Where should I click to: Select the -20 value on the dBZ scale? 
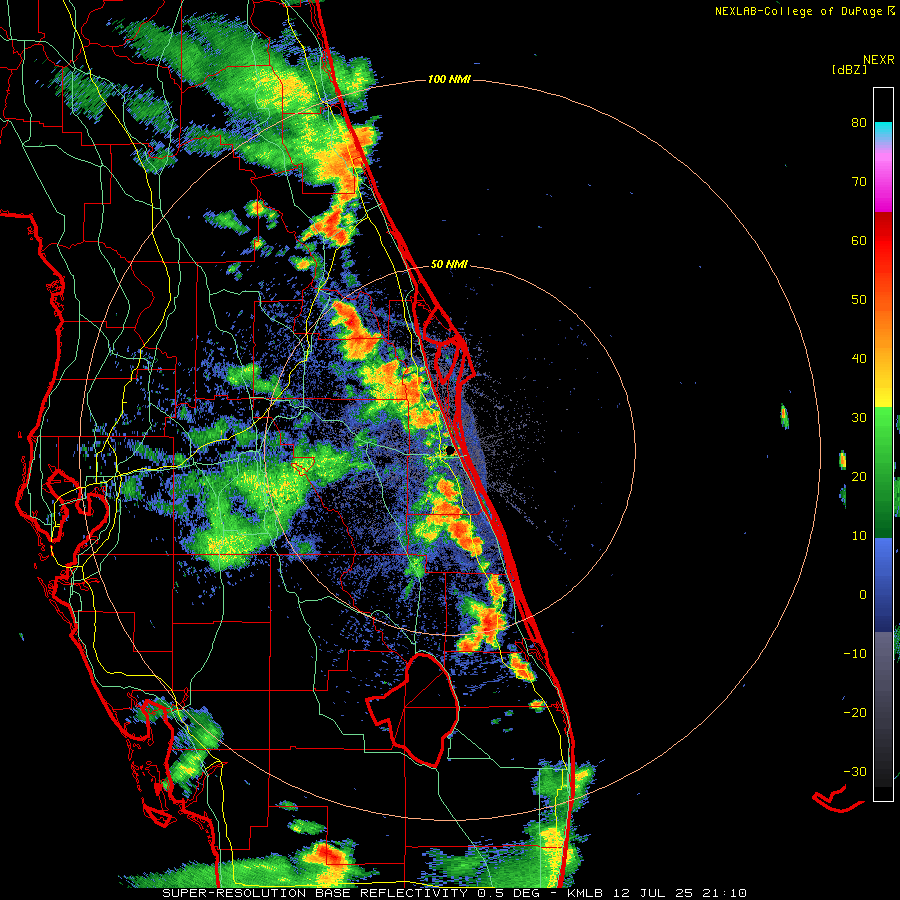tap(855, 712)
